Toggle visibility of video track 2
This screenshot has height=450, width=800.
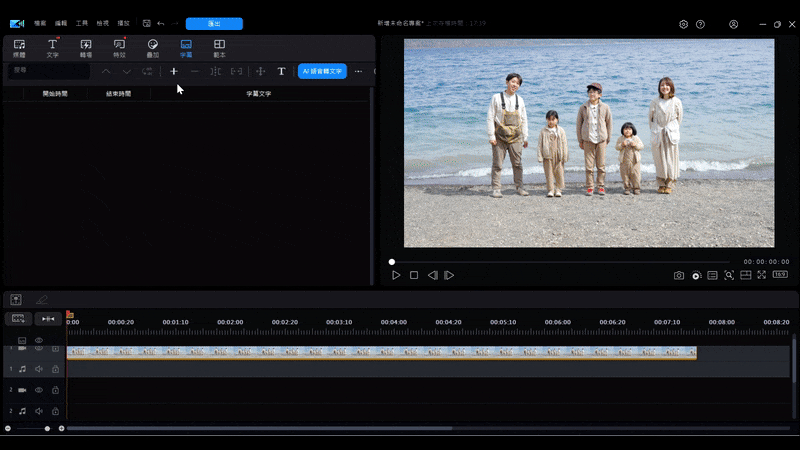pos(39,390)
